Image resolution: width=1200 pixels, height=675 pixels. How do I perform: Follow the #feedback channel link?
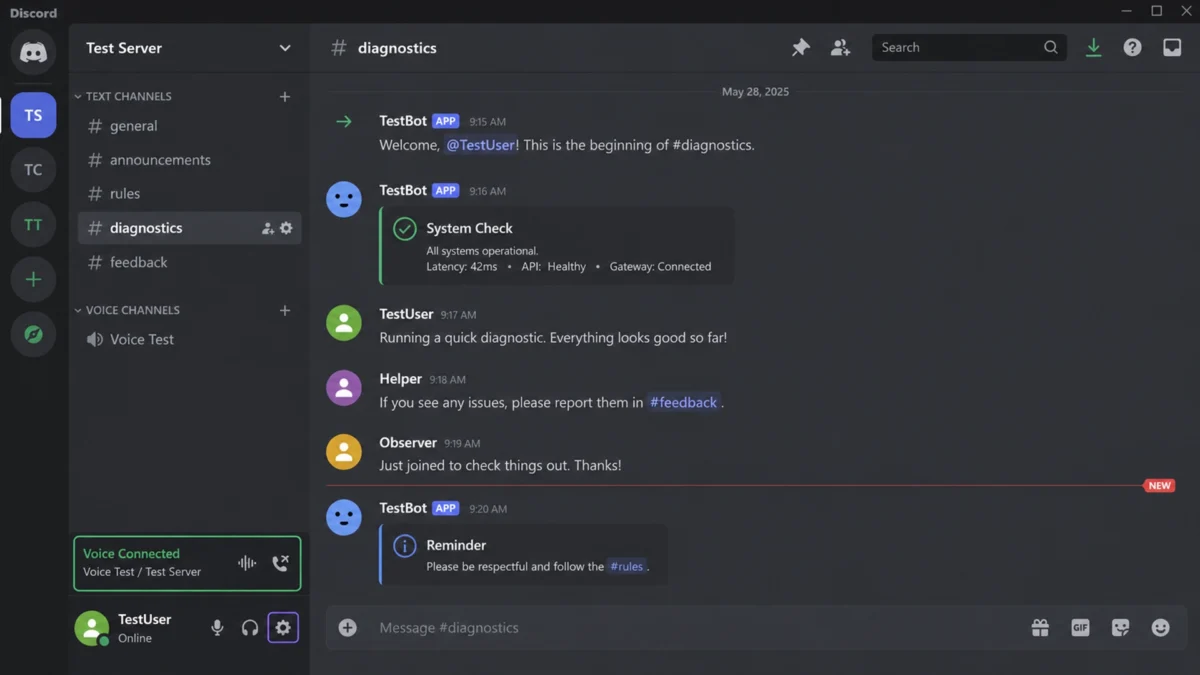684,402
